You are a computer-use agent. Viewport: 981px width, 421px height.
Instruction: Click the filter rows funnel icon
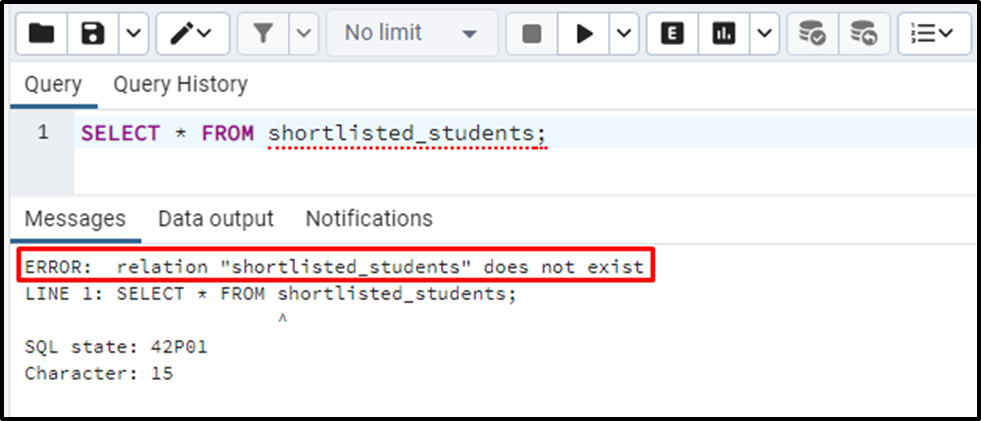(263, 33)
